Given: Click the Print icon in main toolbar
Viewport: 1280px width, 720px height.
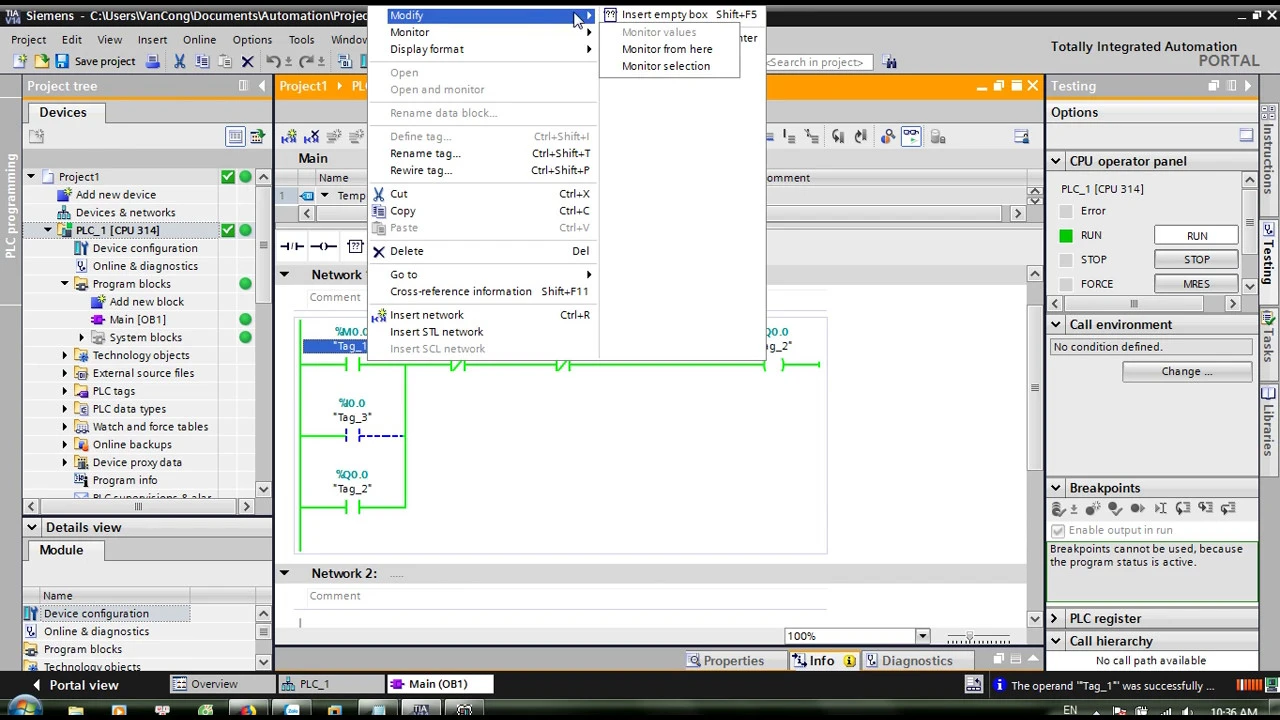Looking at the screenshot, I should coord(153,62).
